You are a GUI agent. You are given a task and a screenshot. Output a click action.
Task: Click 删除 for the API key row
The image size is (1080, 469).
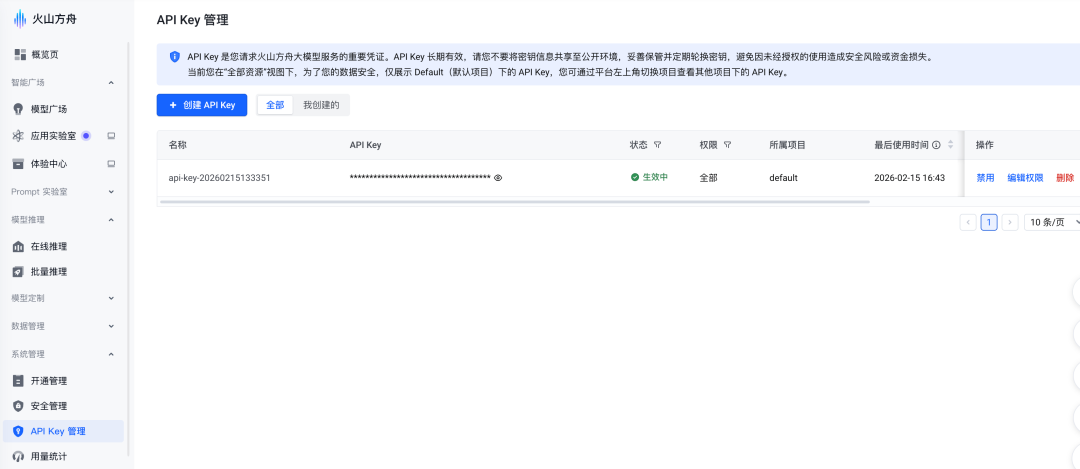pos(1065,178)
